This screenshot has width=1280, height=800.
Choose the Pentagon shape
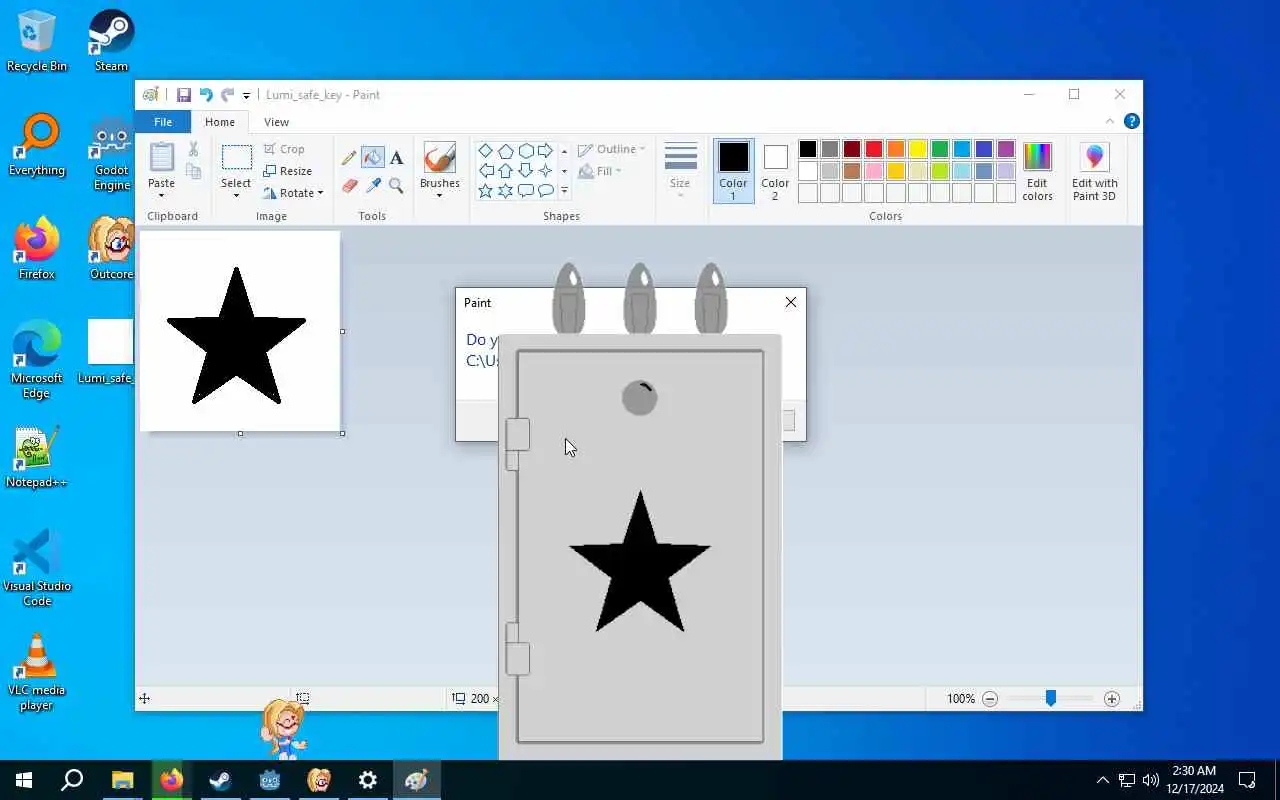(x=505, y=151)
